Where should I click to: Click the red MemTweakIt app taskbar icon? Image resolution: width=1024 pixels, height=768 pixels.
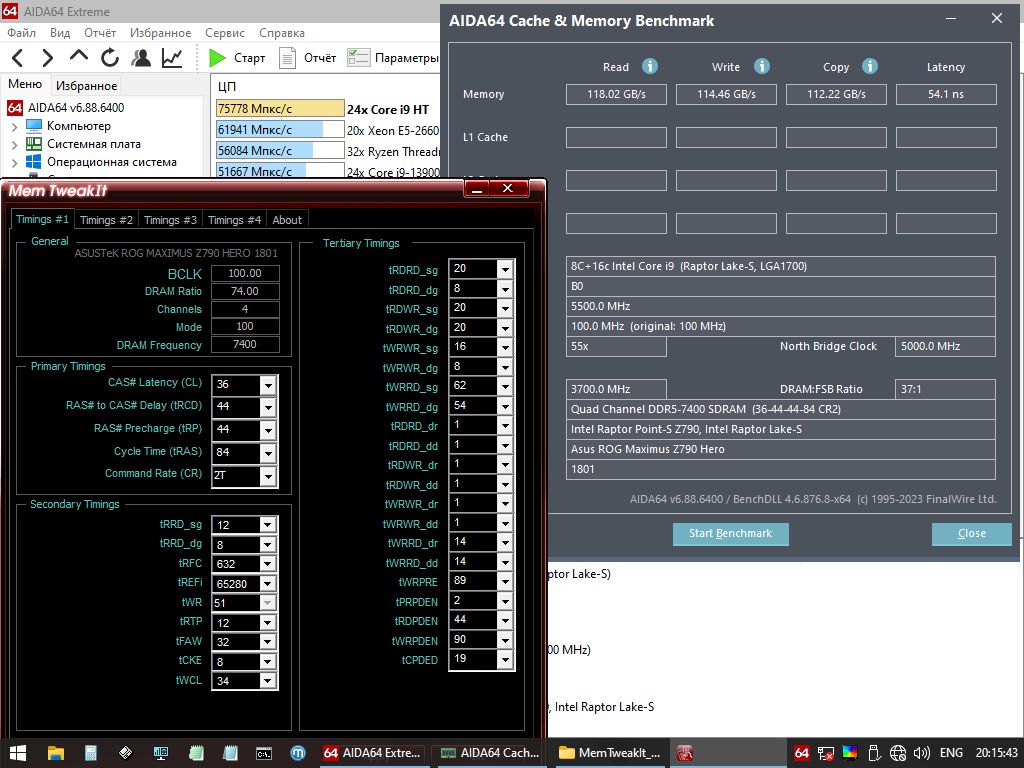(684, 753)
